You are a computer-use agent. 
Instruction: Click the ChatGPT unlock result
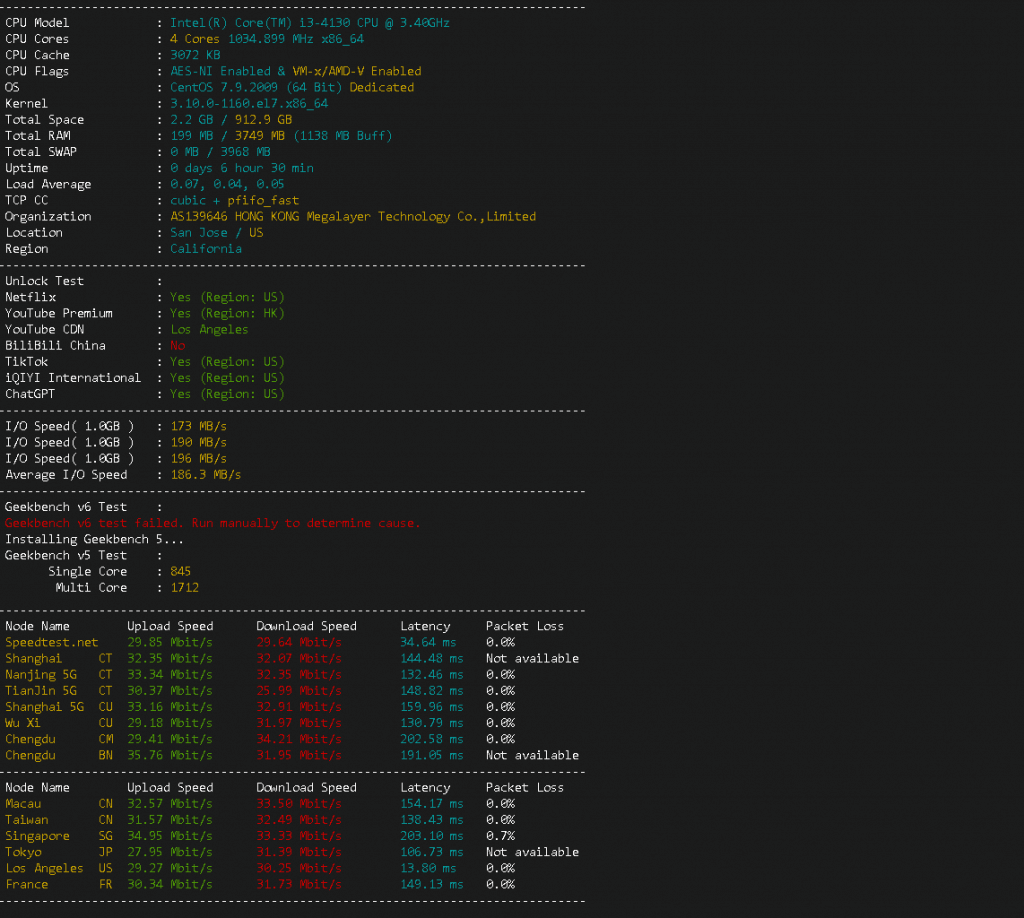pyautogui.click(x=227, y=394)
